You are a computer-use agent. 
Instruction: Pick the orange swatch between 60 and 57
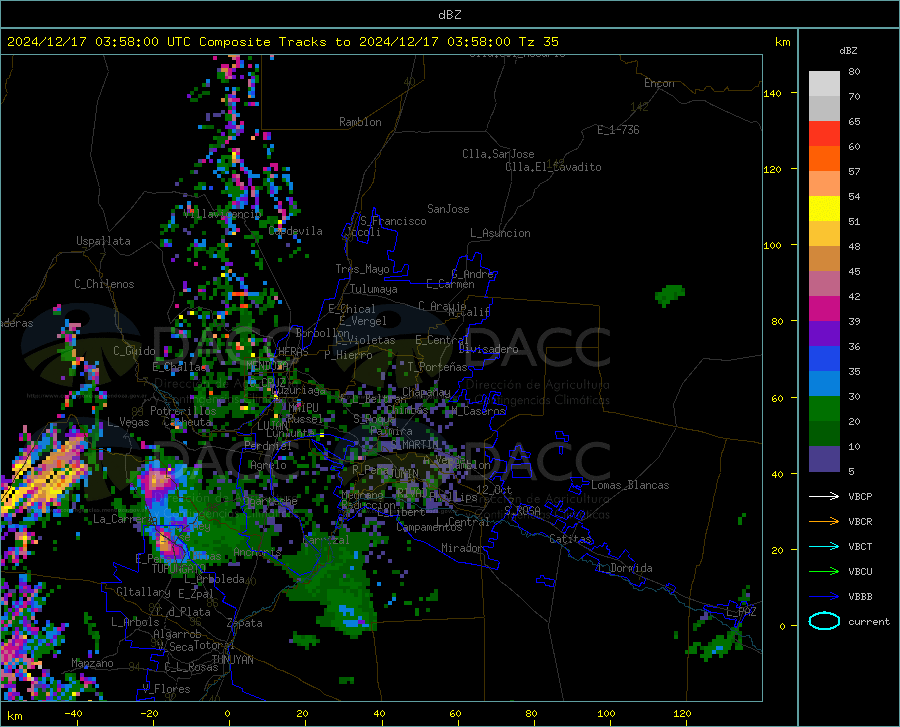824,159
